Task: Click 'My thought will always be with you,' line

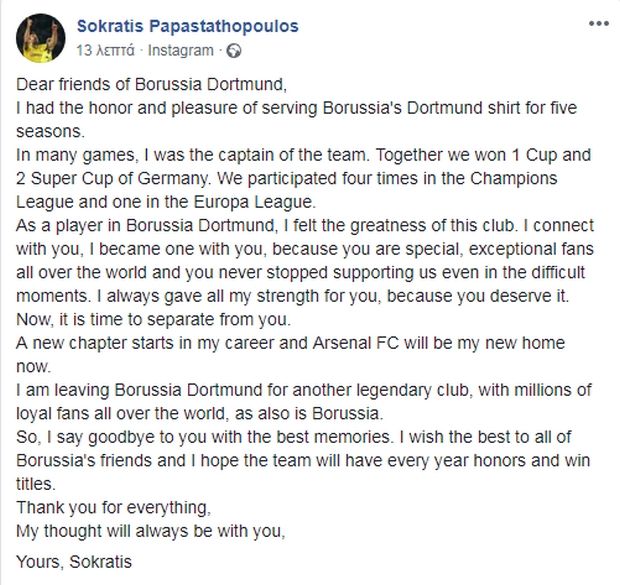Action: [x=151, y=531]
